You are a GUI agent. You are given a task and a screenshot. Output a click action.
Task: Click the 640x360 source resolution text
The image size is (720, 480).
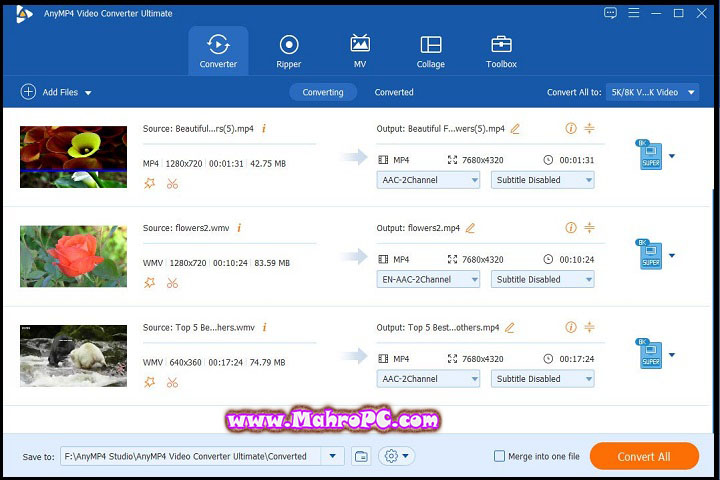click(x=186, y=362)
